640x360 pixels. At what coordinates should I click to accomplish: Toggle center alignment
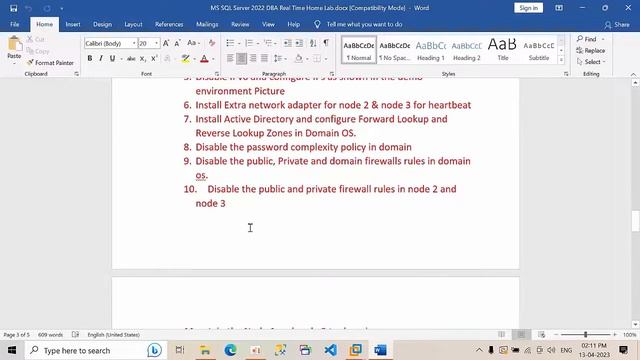(242, 59)
